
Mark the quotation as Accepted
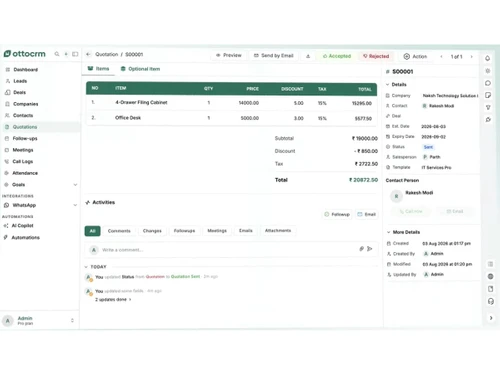tap(337, 56)
